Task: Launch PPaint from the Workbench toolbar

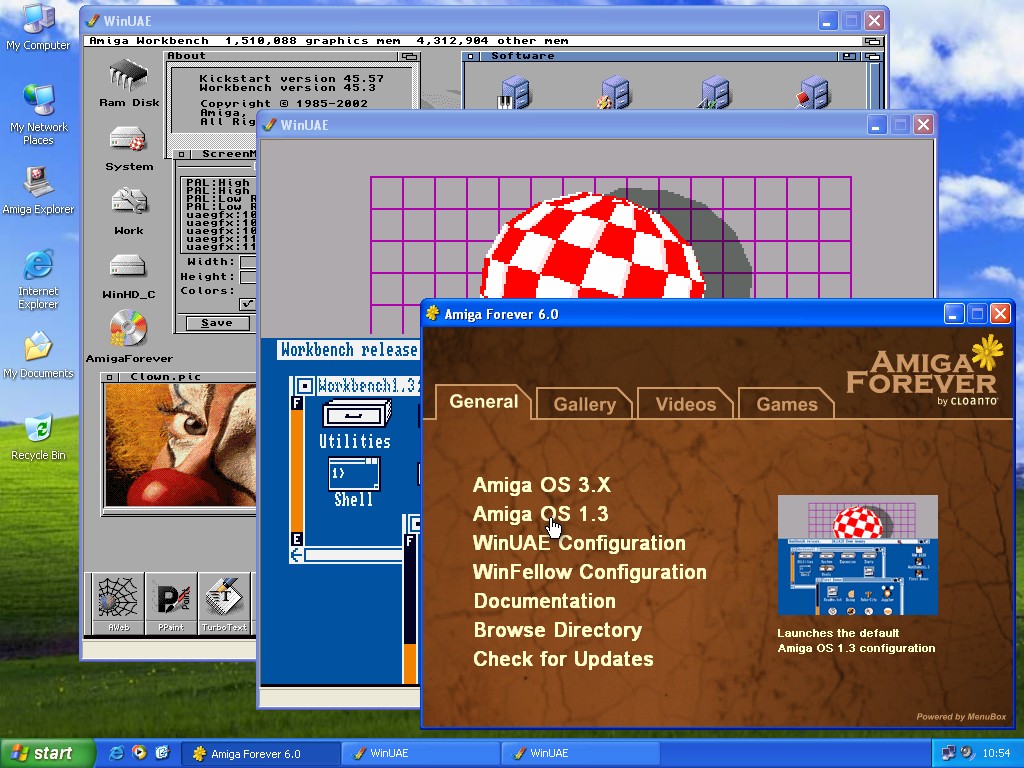Action: click(171, 603)
